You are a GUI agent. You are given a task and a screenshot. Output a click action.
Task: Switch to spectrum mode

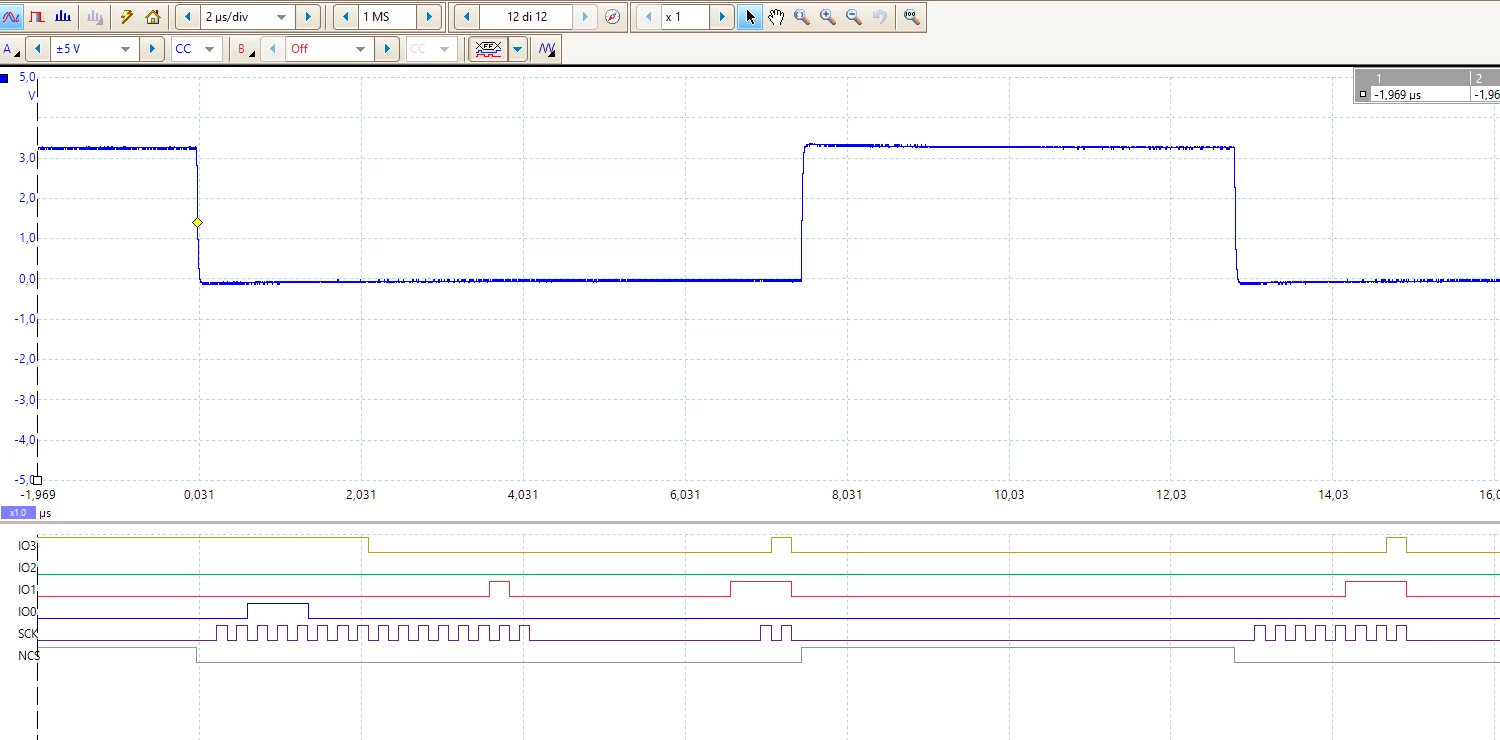63,17
